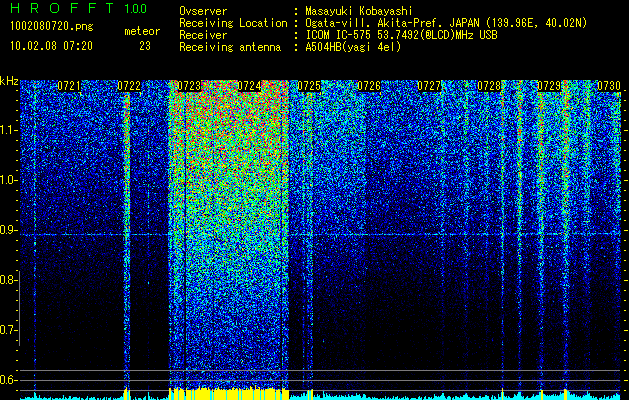Click the Receiver field label

[x=203, y=35]
